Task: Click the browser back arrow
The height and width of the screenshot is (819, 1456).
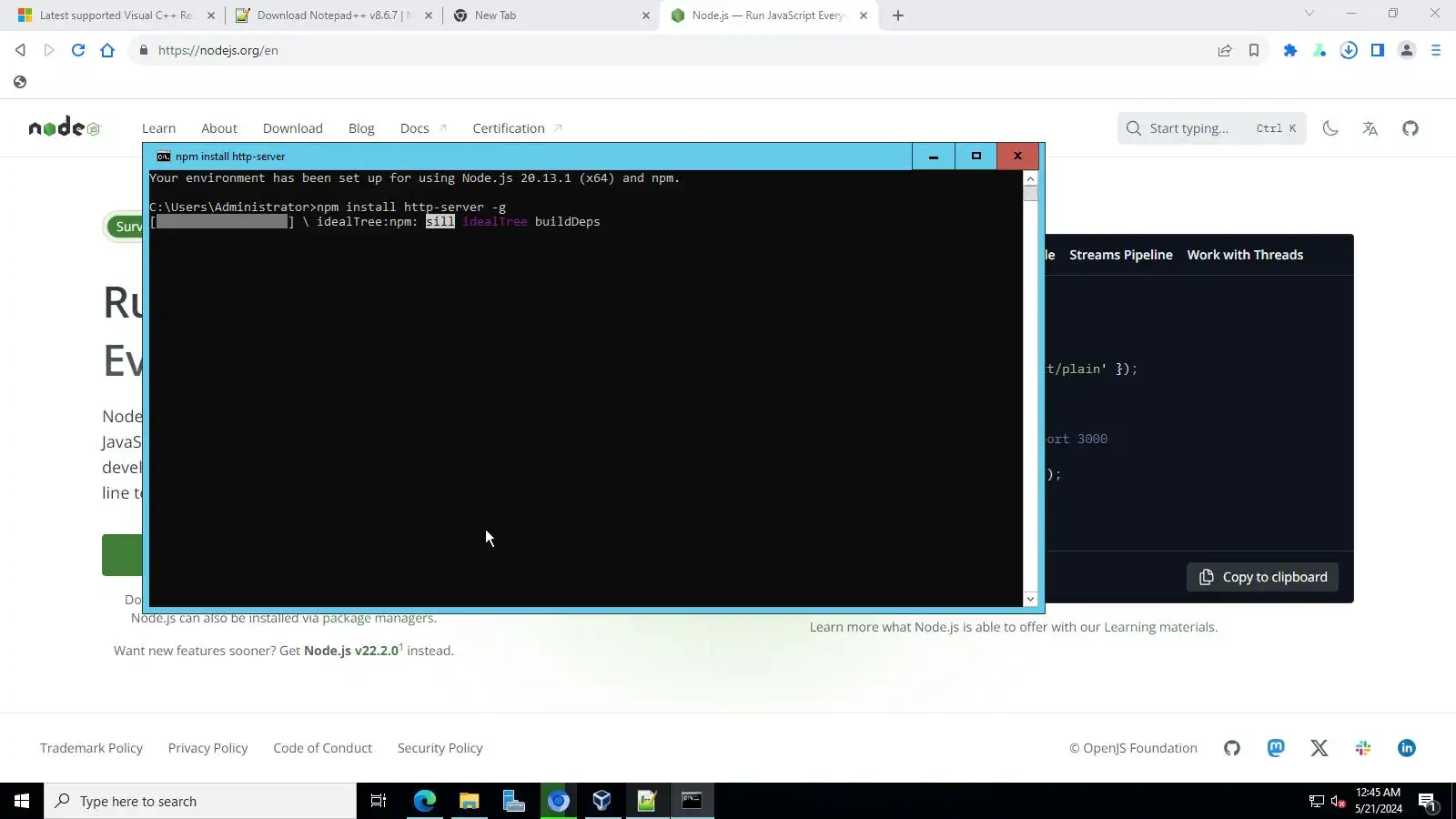Action: tap(20, 50)
